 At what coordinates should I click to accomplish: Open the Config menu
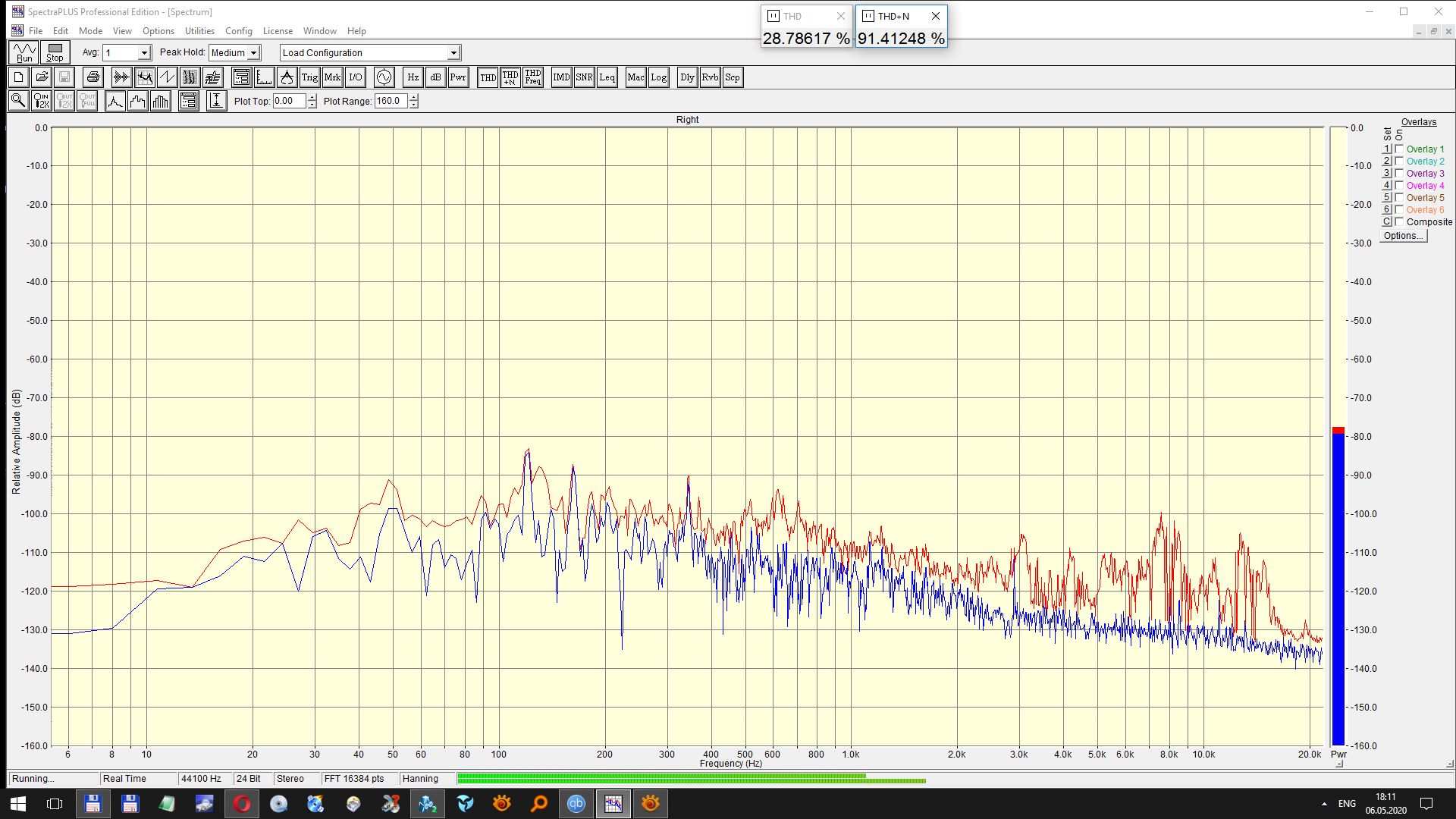click(x=238, y=31)
